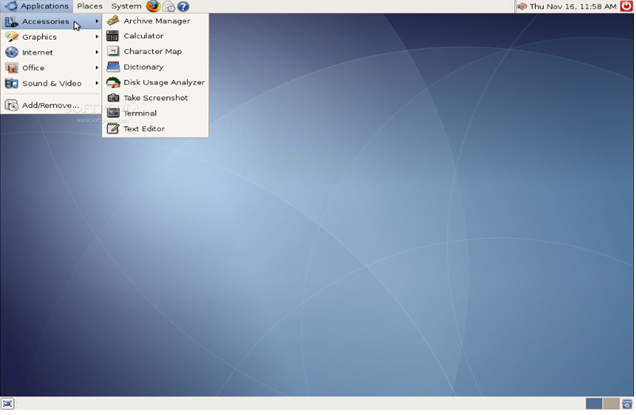
Task: Expand the Internet submenu
Action: pos(38,52)
